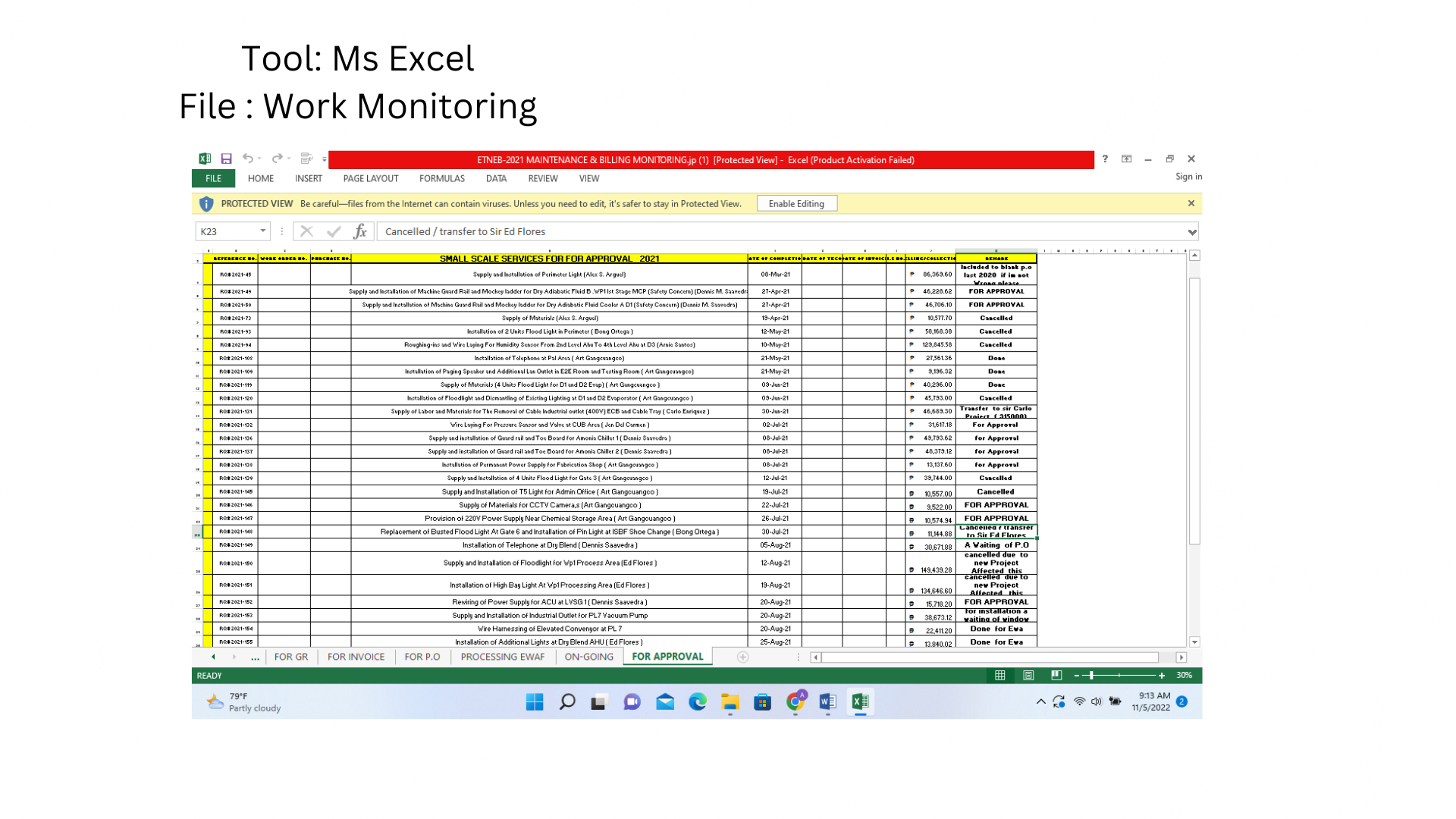Click the zoom slider in status bar
Screen dimensions: 1456x819
[x=1092, y=675]
